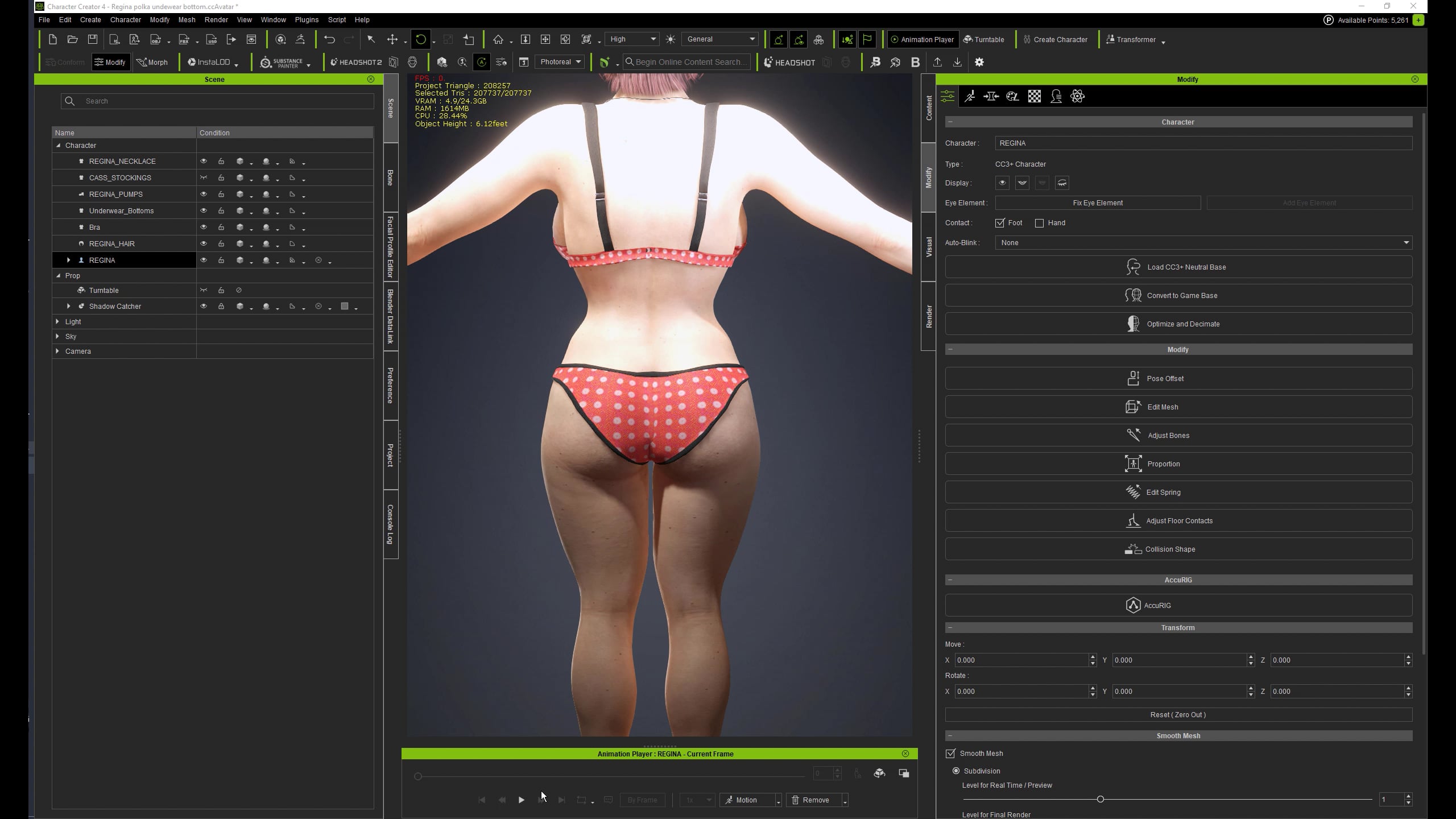
Task: Click the Turntable toolbar button
Action: point(984,39)
